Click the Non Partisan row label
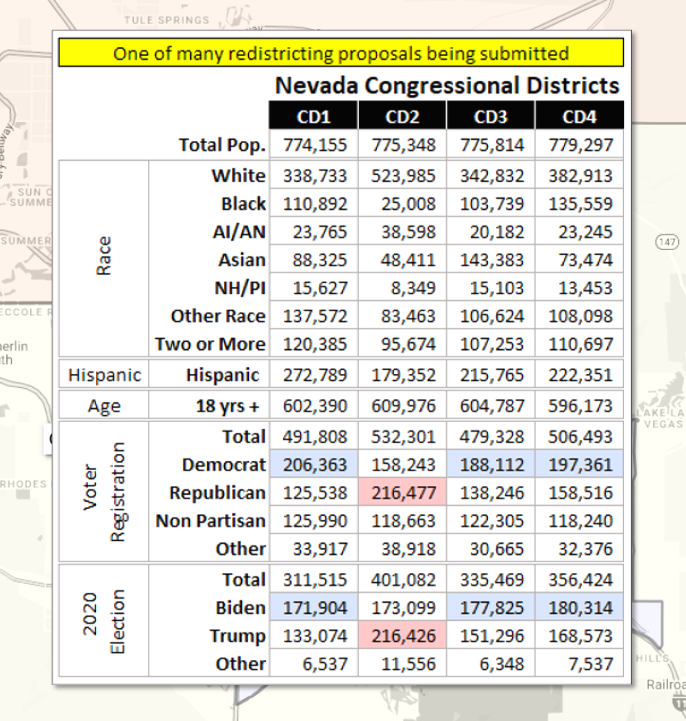686x721 pixels. click(210, 521)
